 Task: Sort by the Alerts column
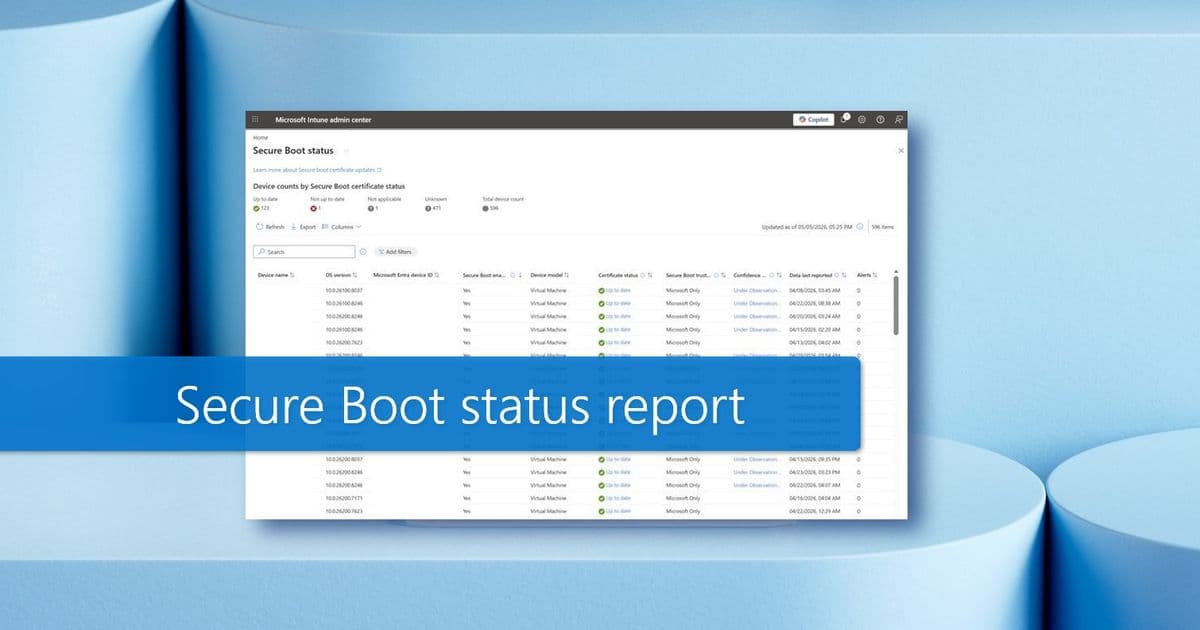[867, 274]
